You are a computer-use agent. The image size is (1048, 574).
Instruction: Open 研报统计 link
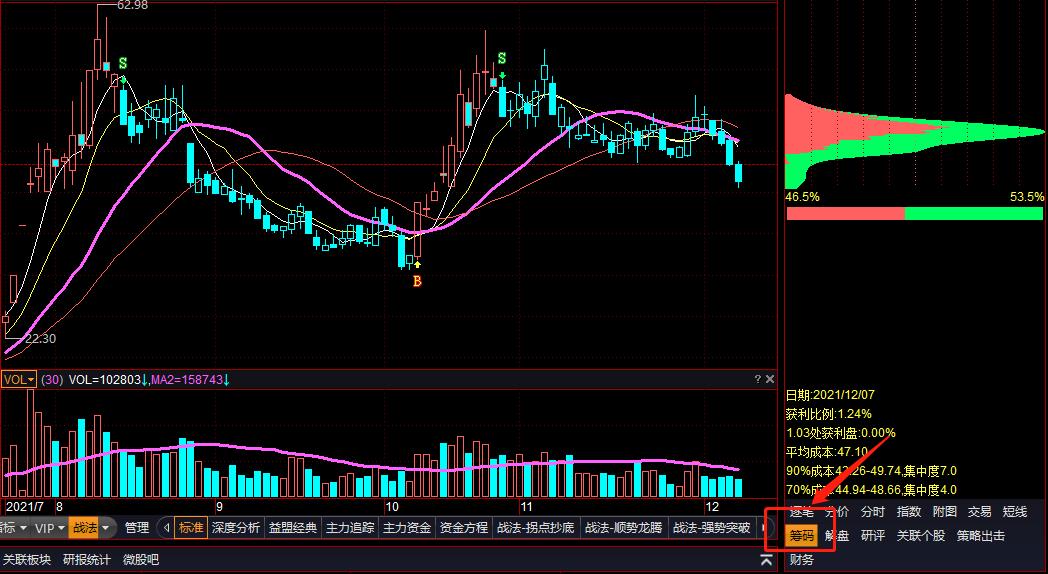(x=87, y=560)
